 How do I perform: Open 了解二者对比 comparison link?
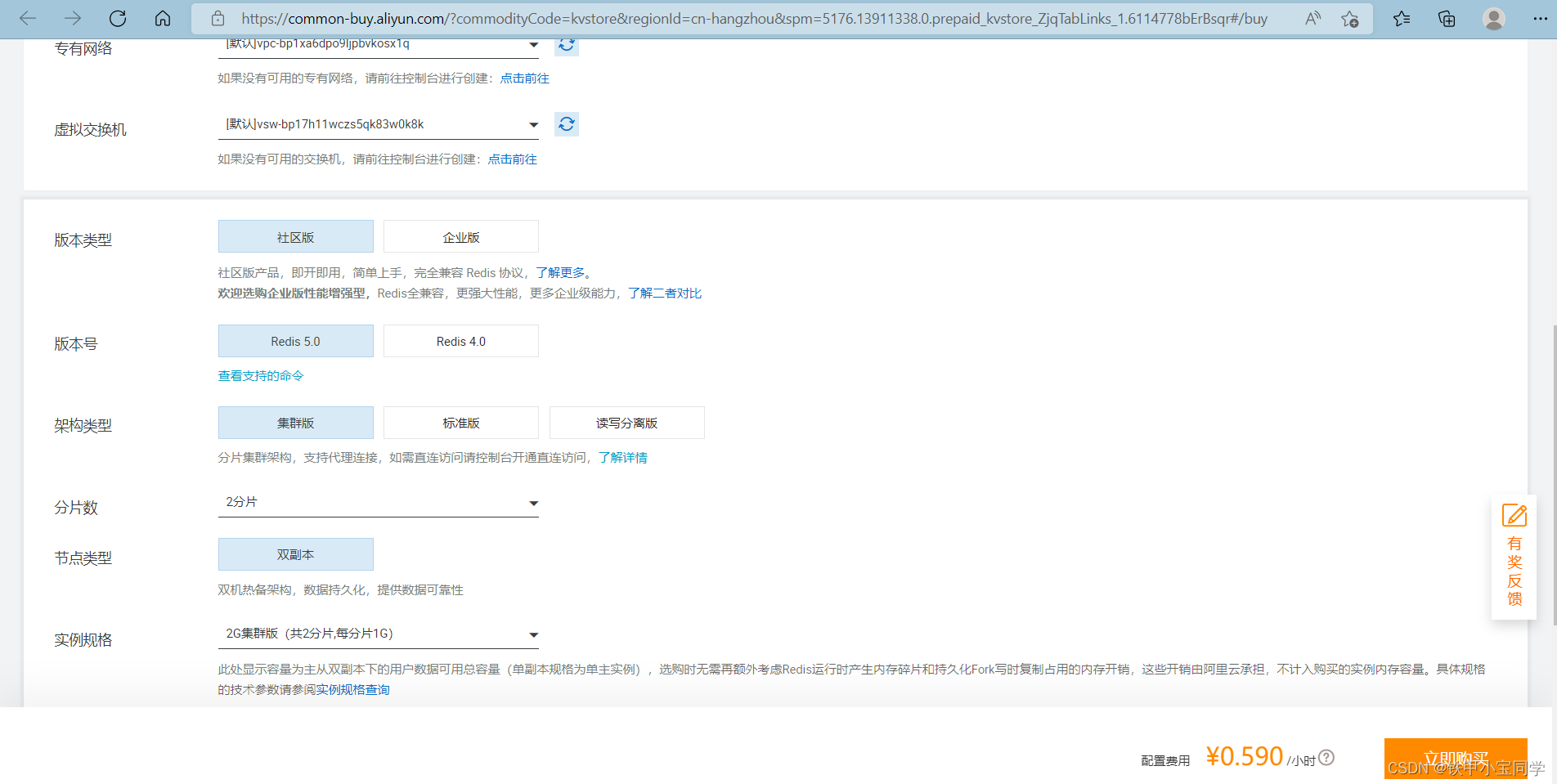(x=665, y=293)
